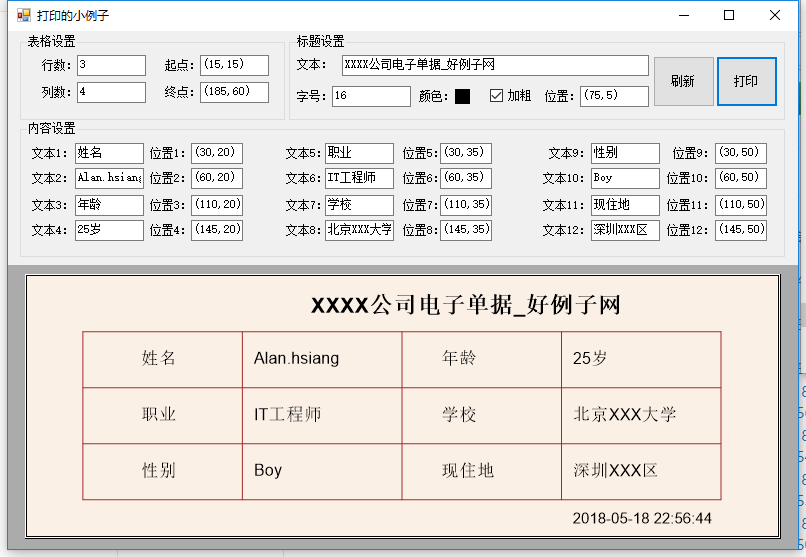Click 文本5 field containing 职业
This screenshot has width=806, height=557.
pyautogui.click(x=359, y=153)
